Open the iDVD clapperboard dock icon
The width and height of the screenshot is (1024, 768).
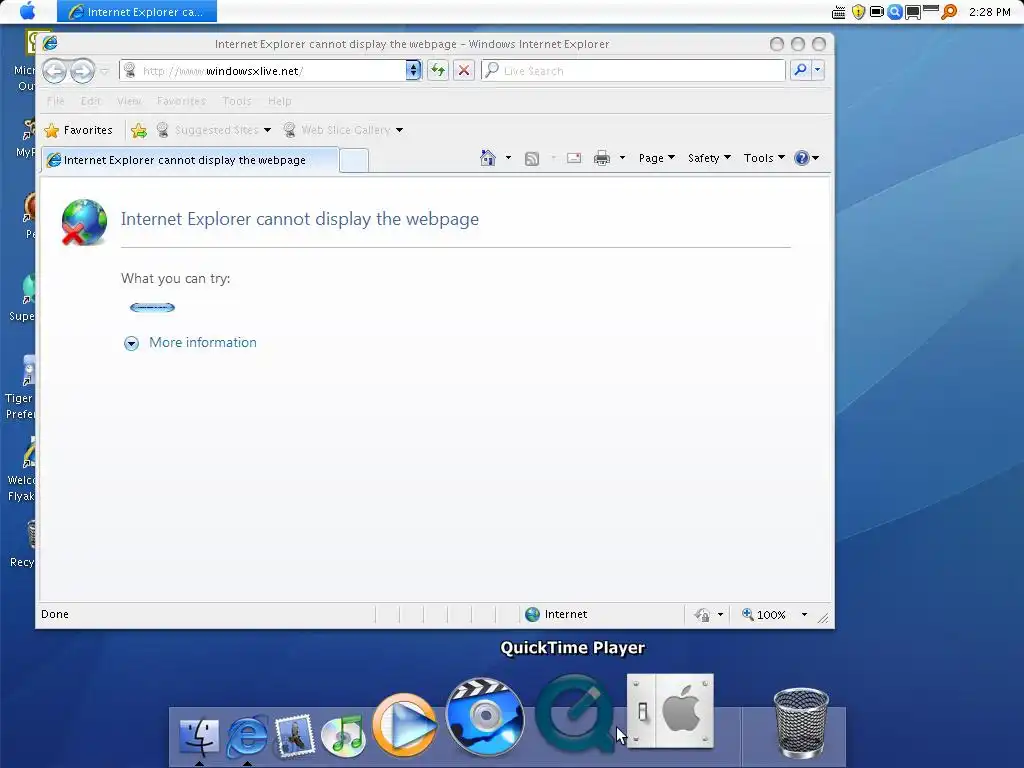[x=485, y=716]
